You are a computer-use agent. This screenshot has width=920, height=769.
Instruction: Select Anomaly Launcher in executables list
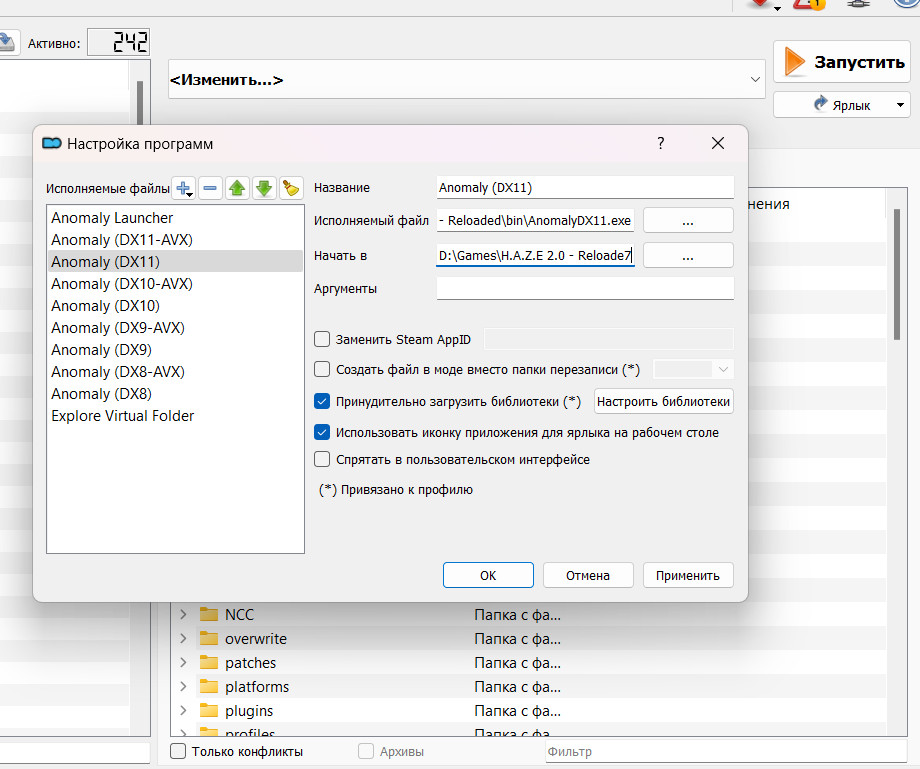coord(175,218)
